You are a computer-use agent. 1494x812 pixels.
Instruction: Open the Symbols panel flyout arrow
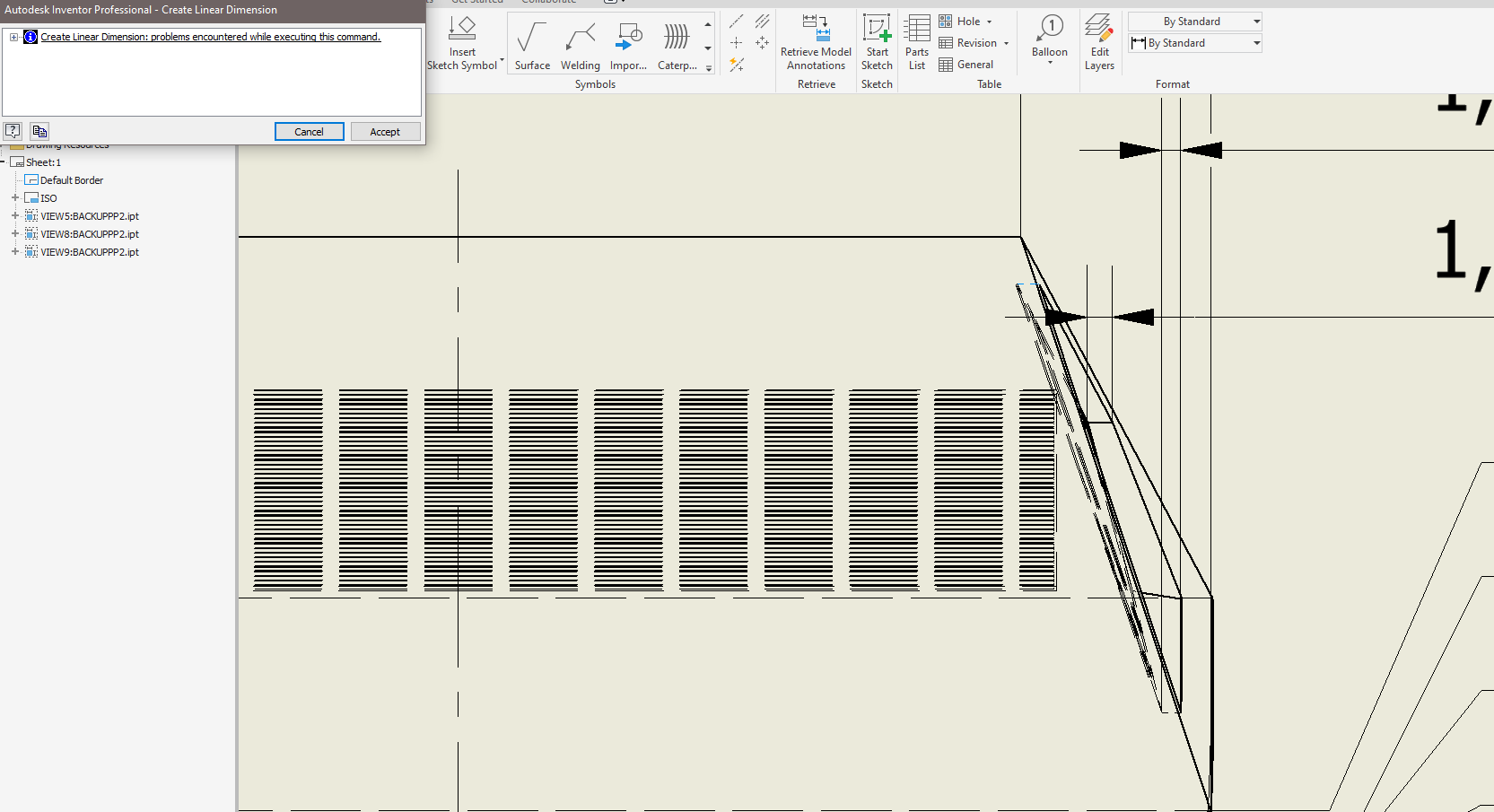[708, 66]
